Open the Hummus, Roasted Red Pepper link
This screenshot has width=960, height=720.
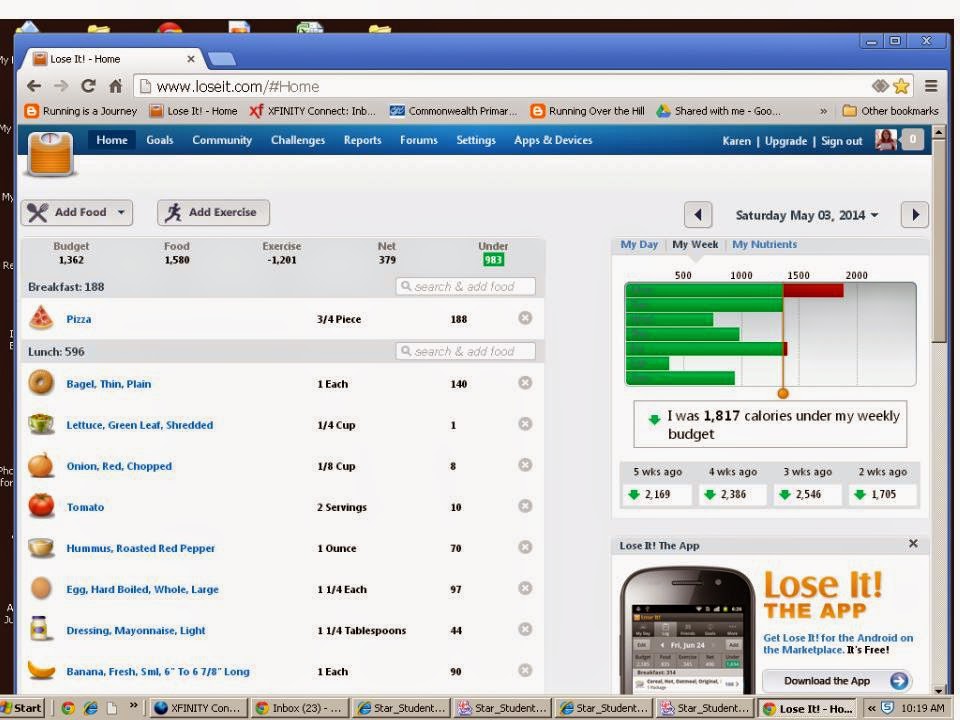140,549
